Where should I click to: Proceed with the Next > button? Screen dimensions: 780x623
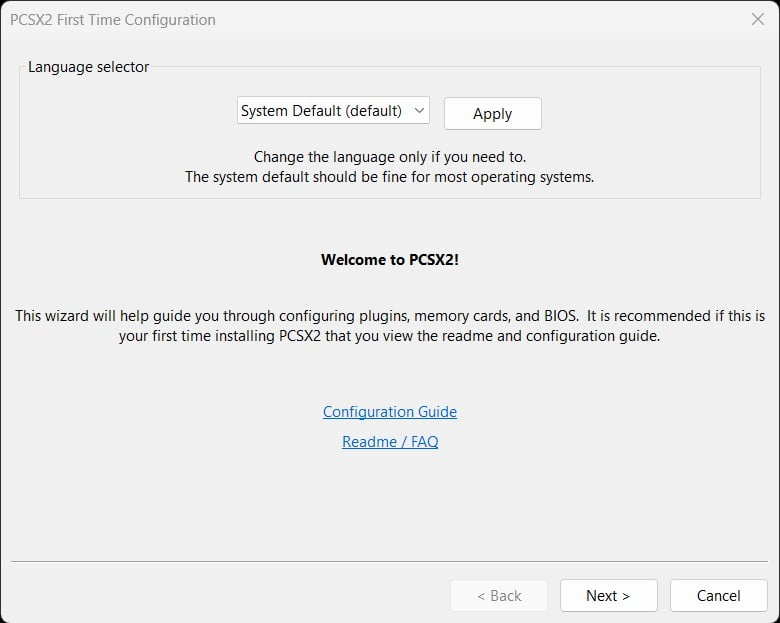pyautogui.click(x=608, y=595)
